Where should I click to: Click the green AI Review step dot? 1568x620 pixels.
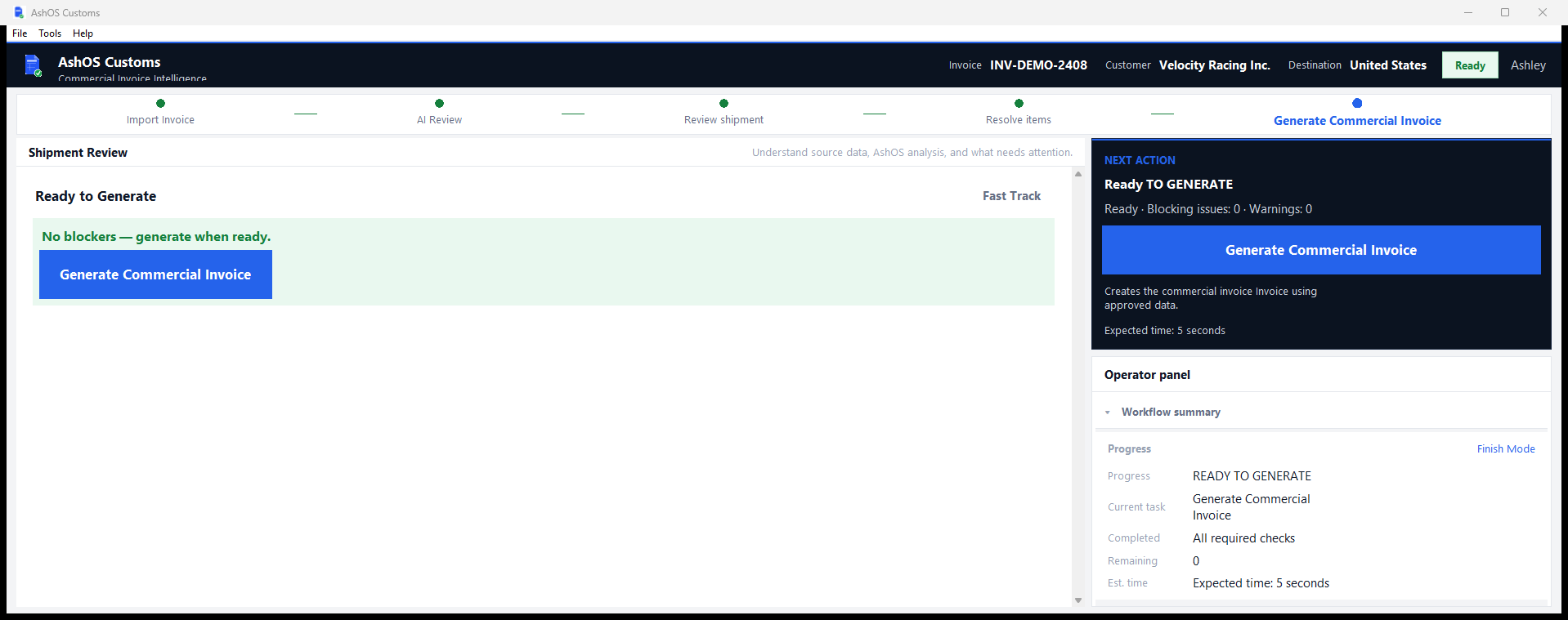coord(439,103)
